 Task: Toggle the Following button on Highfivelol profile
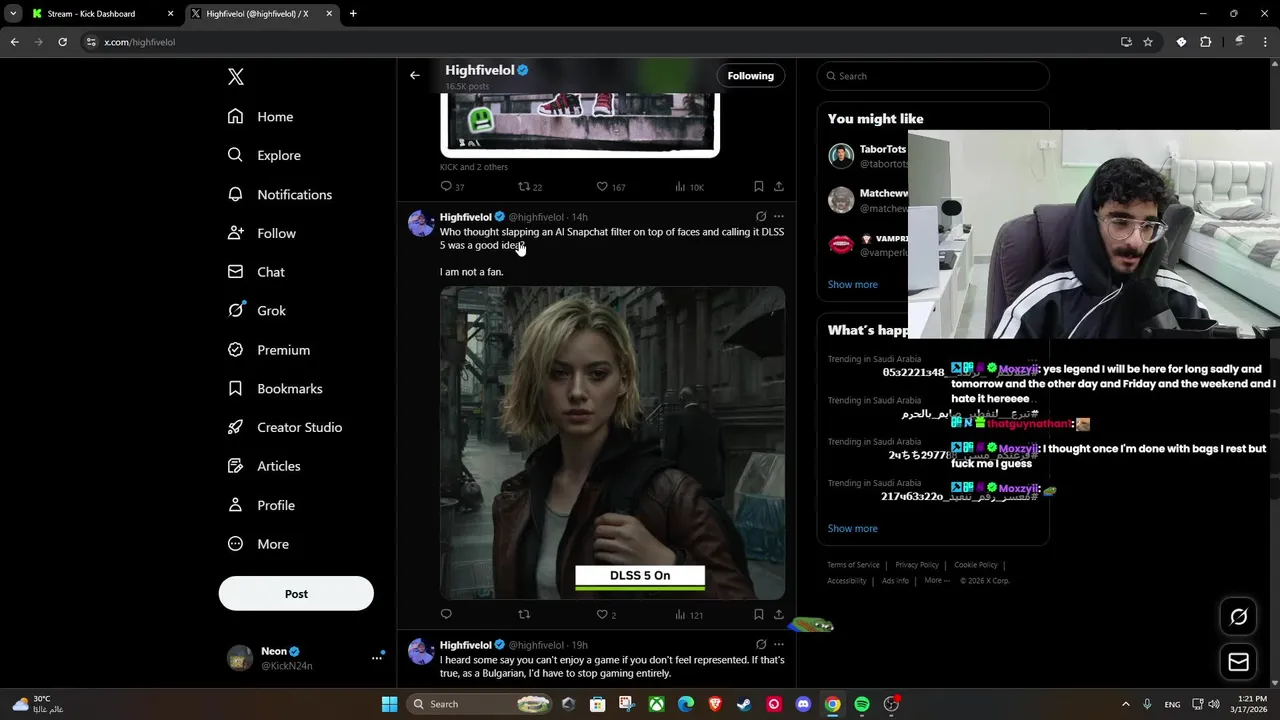click(x=750, y=76)
